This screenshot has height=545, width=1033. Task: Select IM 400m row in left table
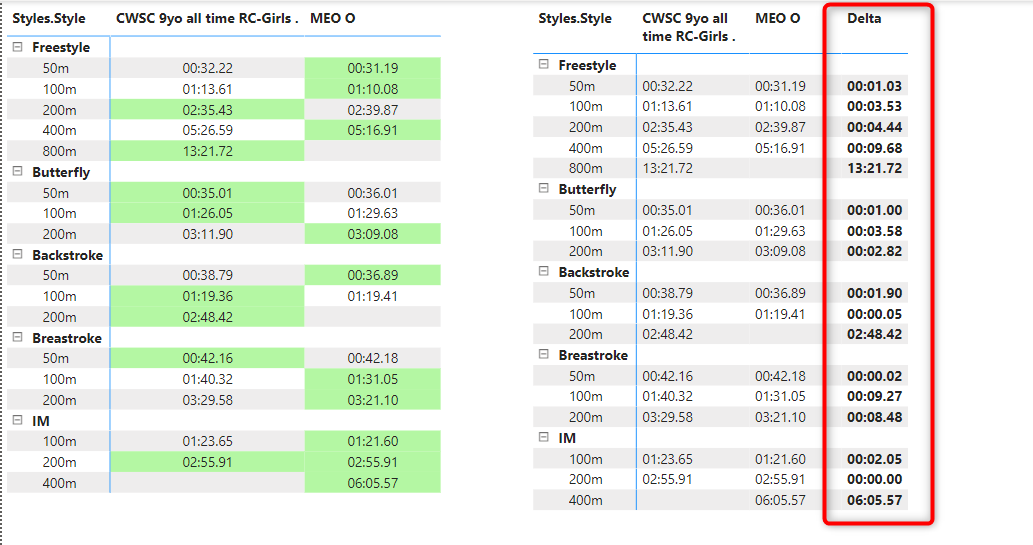pyautogui.click(x=224, y=483)
